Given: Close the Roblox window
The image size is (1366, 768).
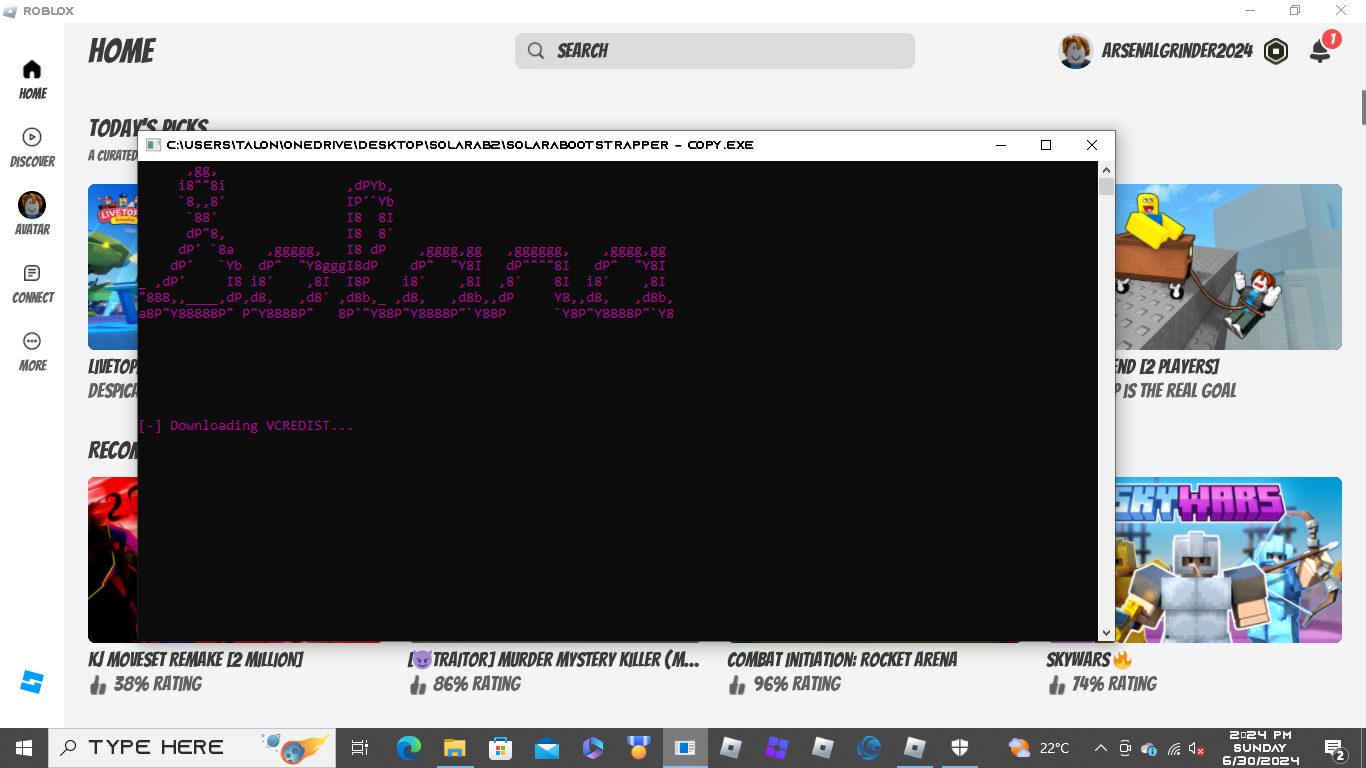Looking at the screenshot, I should [x=1341, y=11].
